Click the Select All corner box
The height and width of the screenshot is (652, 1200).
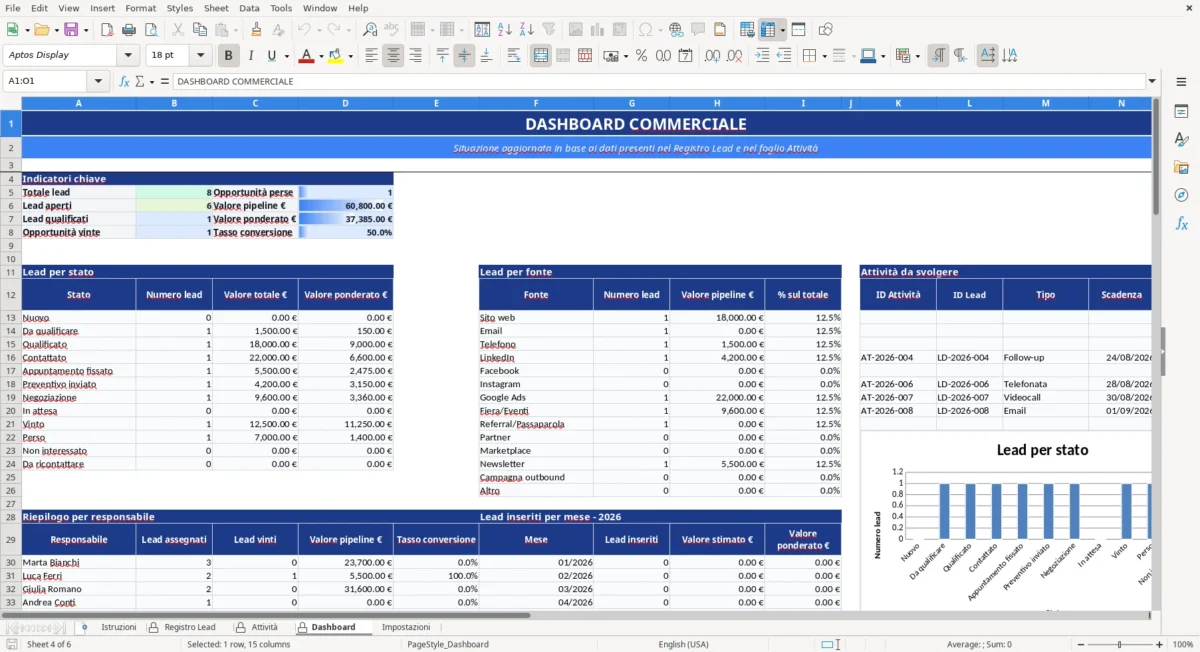coord(10,103)
